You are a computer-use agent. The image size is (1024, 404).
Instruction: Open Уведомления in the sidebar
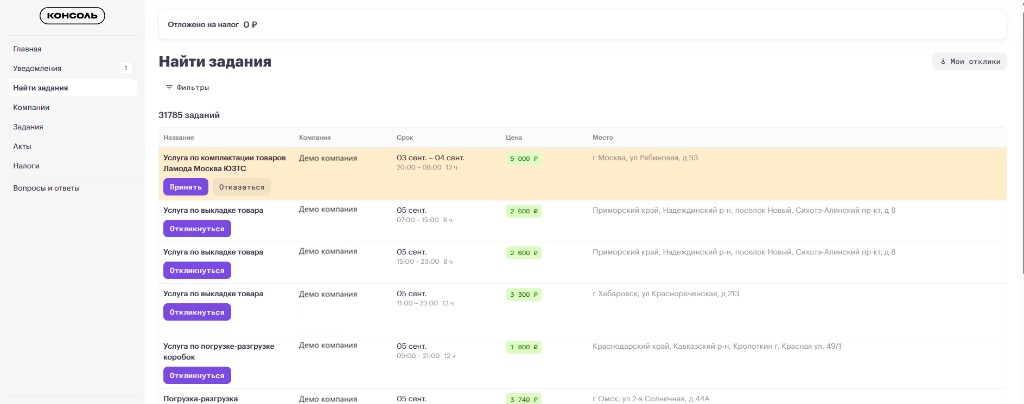tap(37, 69)
